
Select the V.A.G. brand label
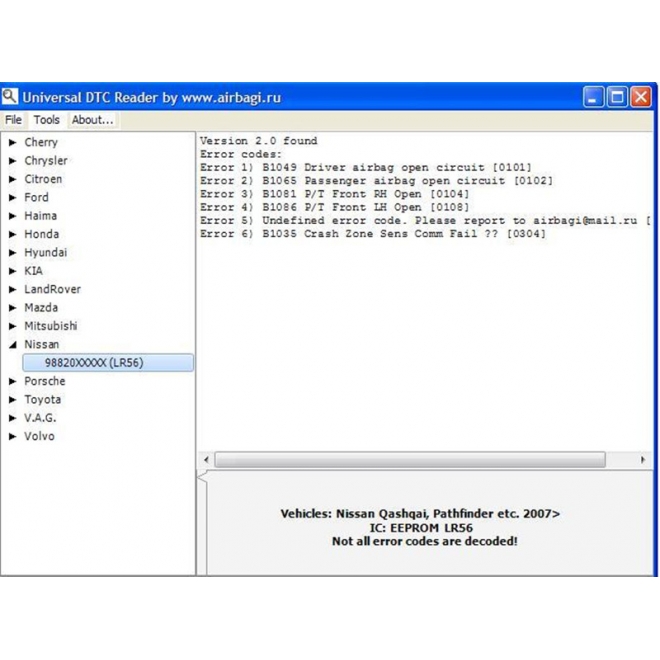click(40, 418)
